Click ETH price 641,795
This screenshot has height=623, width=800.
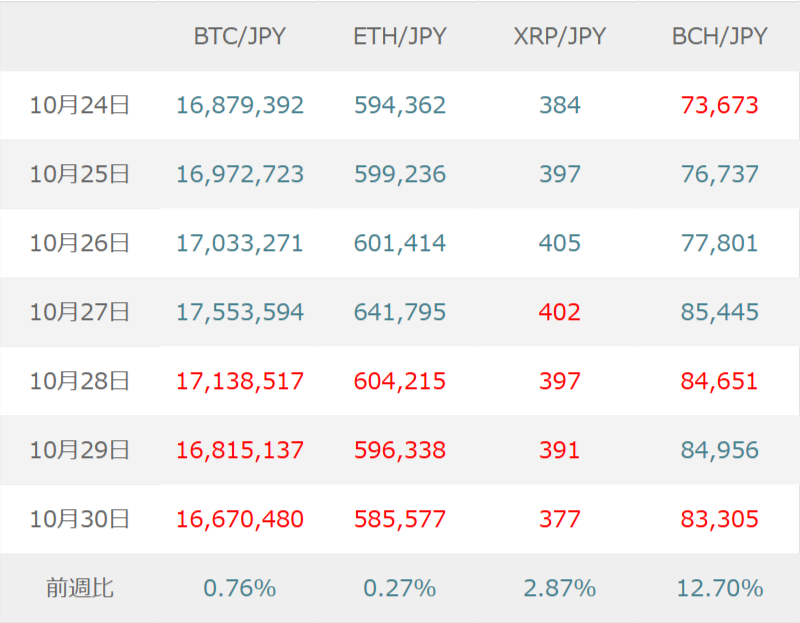click(400, 312)
